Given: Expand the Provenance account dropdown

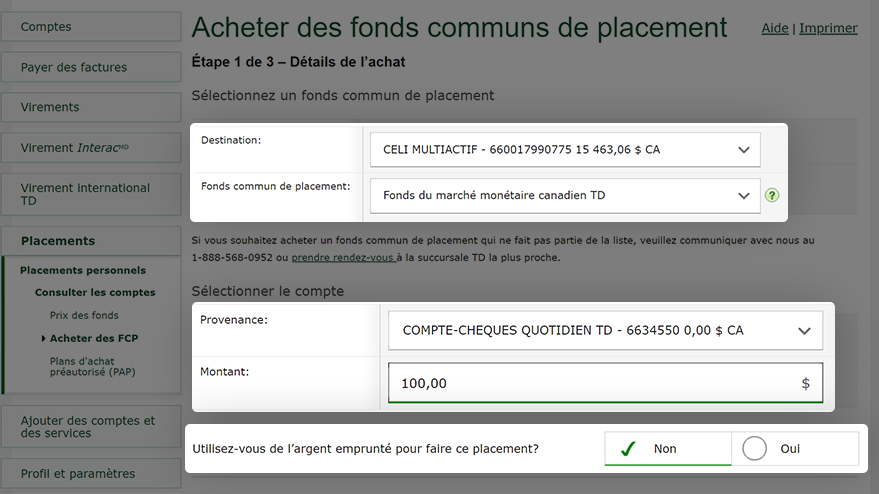Looking at the screenshot, I should 605,330.
